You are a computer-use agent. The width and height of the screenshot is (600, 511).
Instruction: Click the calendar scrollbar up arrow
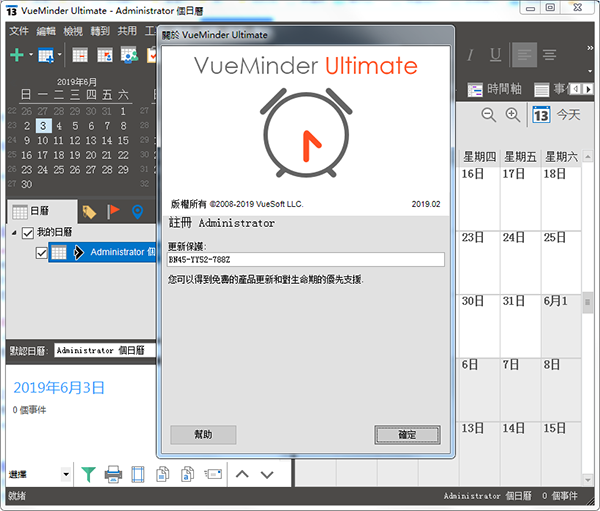click(588, 157)
